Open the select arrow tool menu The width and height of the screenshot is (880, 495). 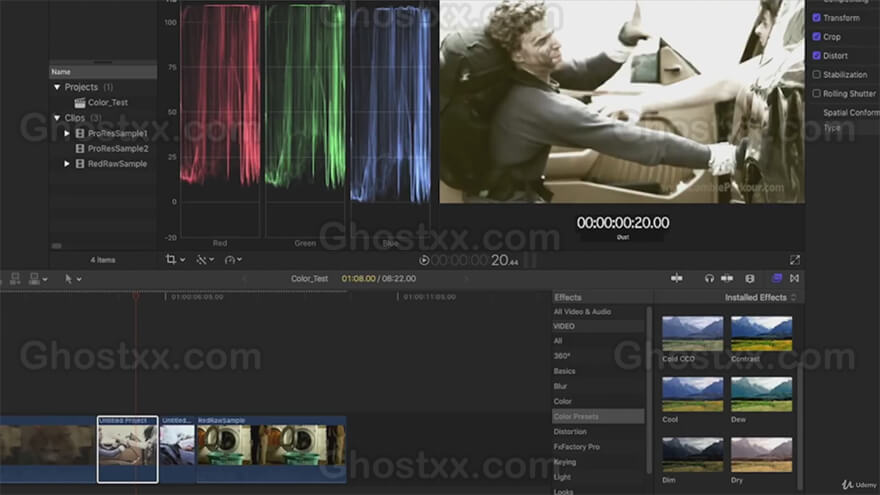[x=72, y=278]
